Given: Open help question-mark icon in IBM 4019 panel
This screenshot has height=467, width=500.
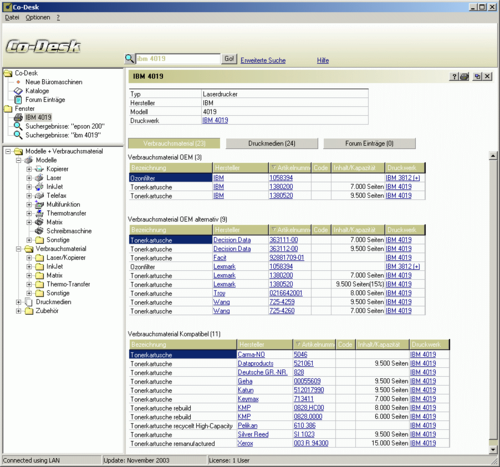Looking at the screenshot, I should coord(454,77).
